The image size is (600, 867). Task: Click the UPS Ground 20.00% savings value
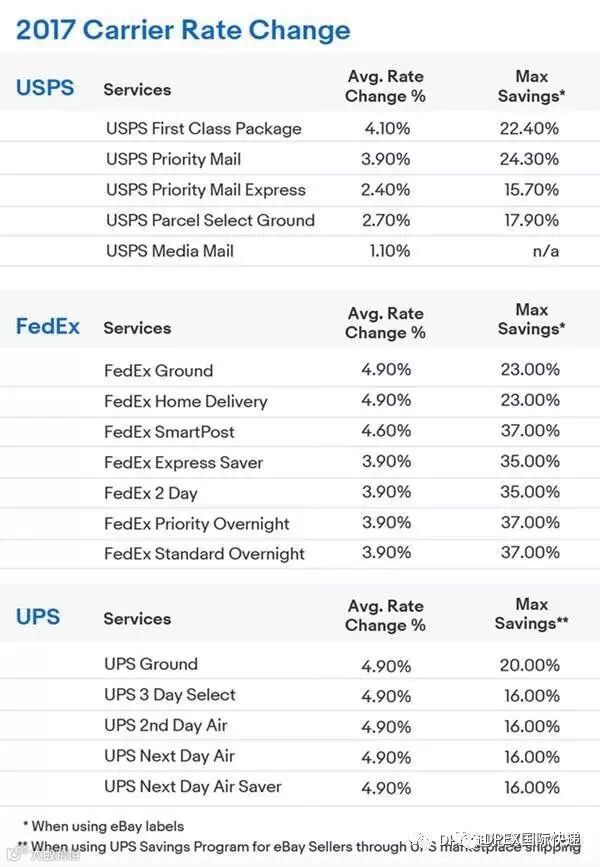click(x=530, y=665)
